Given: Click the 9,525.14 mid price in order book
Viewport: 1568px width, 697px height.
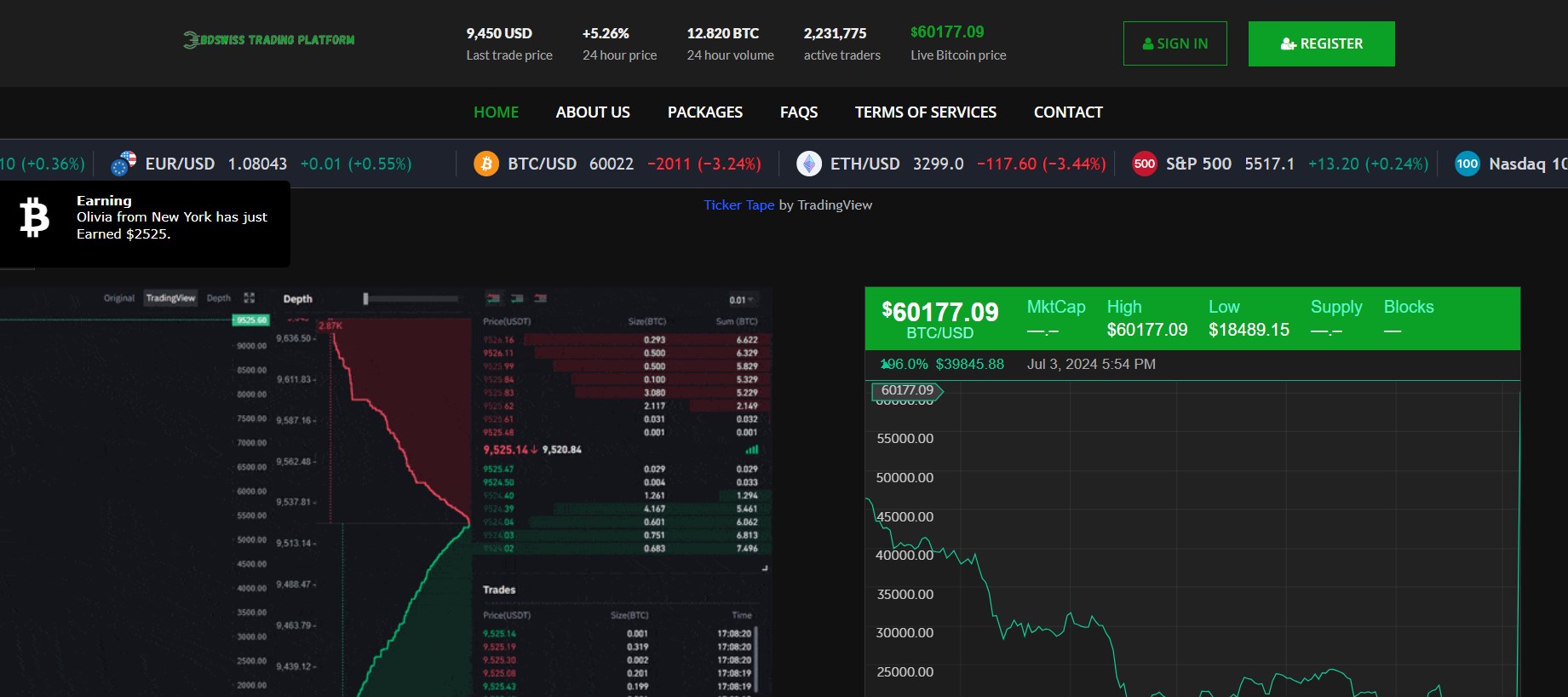Looking at the screenshot, I should [x=510, y=450].
